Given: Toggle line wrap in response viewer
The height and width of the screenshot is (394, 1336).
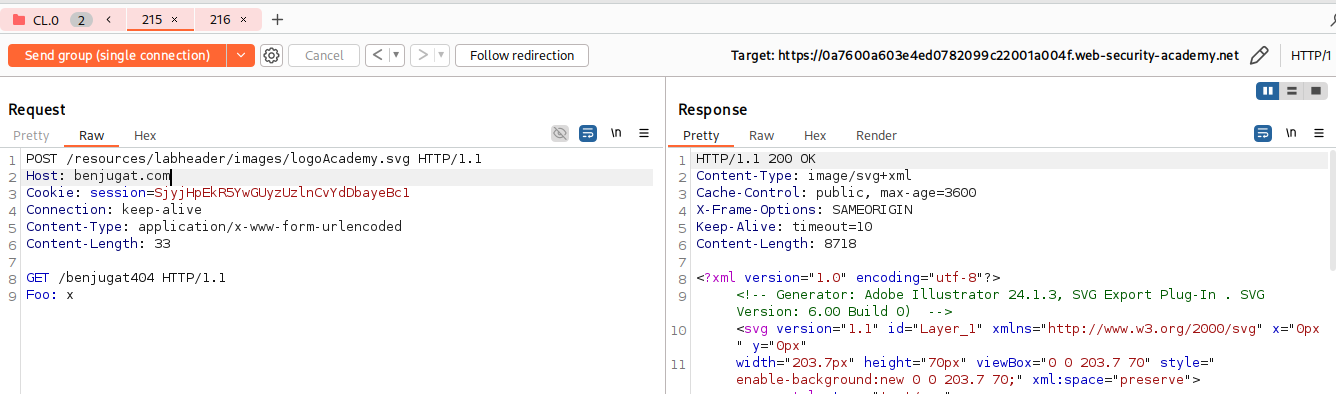Looking at the screenshot, I should point(1264,133).
